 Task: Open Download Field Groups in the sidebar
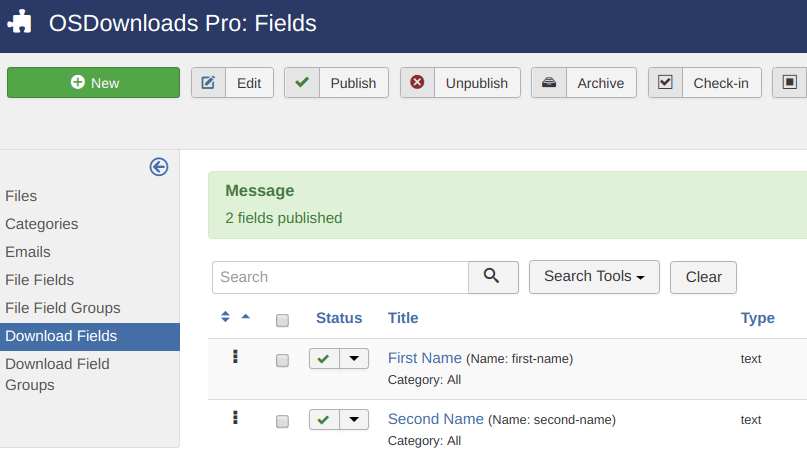point(57,374)
